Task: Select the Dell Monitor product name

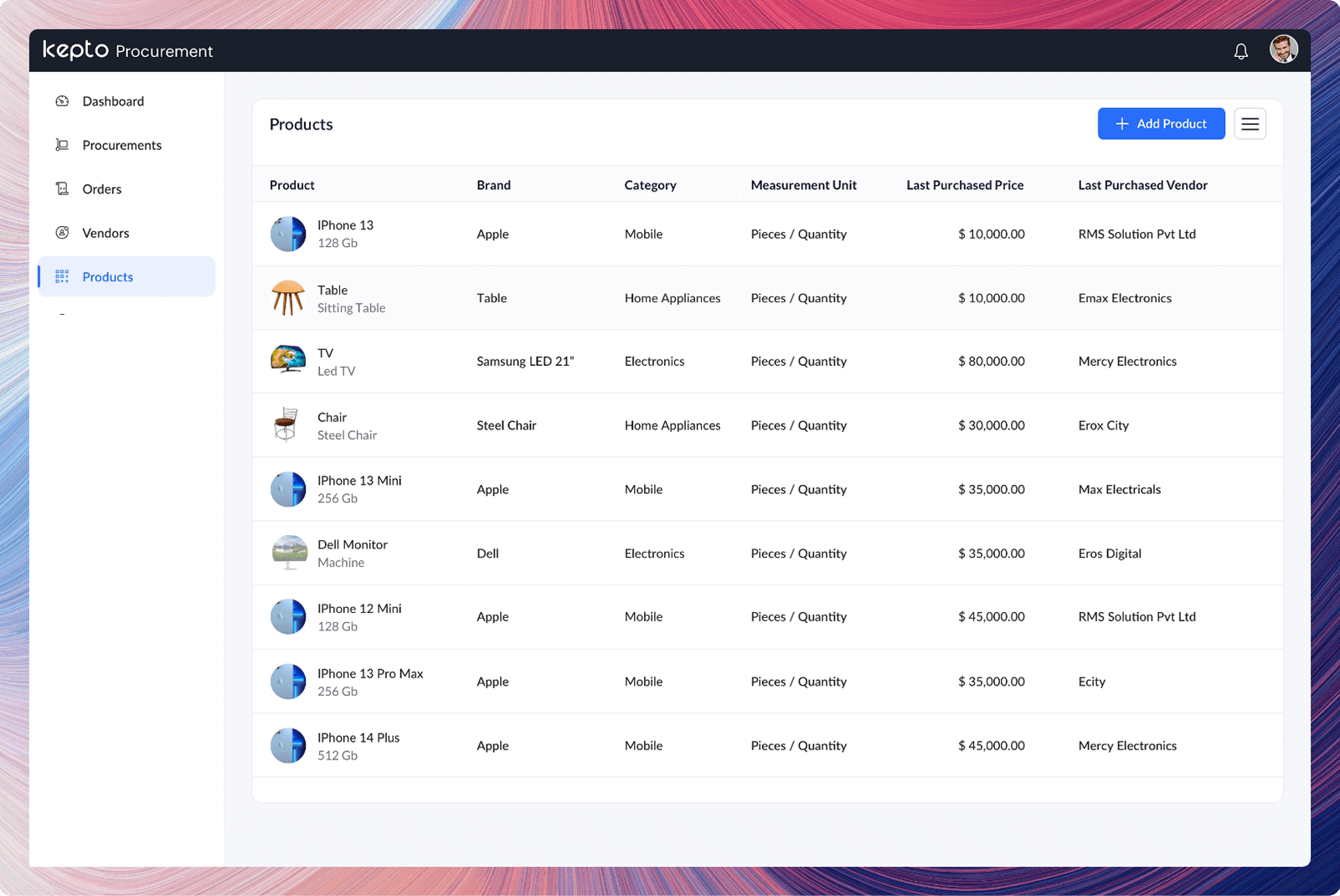Action: (353, 544)
